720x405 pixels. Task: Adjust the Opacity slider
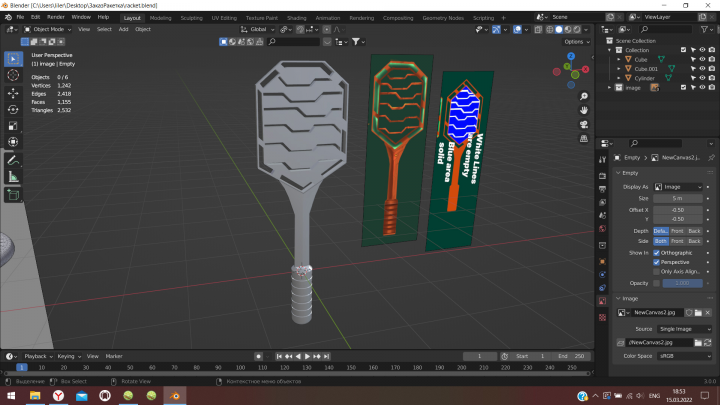[x=682, y=283]
